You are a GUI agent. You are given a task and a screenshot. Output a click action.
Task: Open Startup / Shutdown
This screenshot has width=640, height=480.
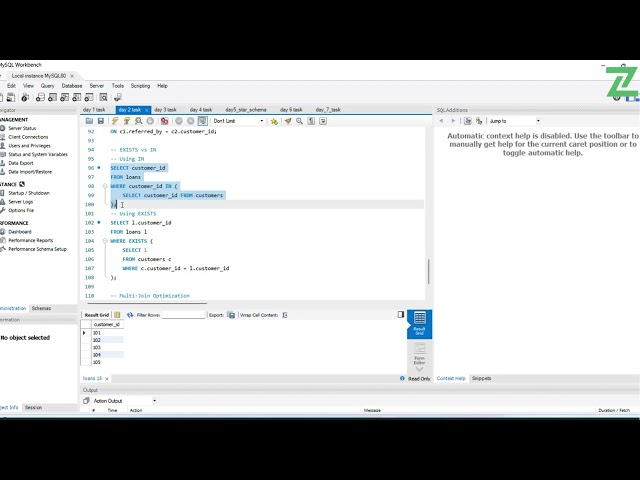[29, 193]
